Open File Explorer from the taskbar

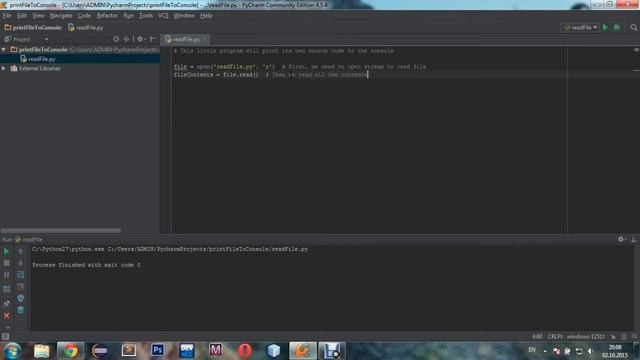41,351
